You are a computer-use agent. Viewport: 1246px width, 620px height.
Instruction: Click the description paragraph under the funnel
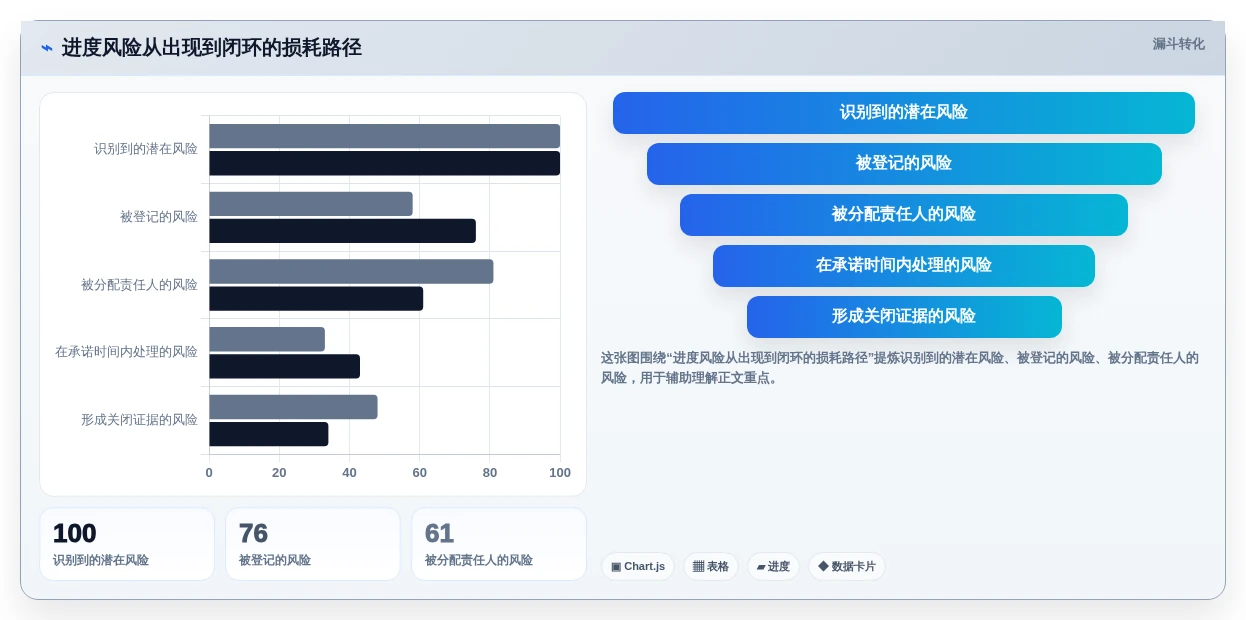900,368
